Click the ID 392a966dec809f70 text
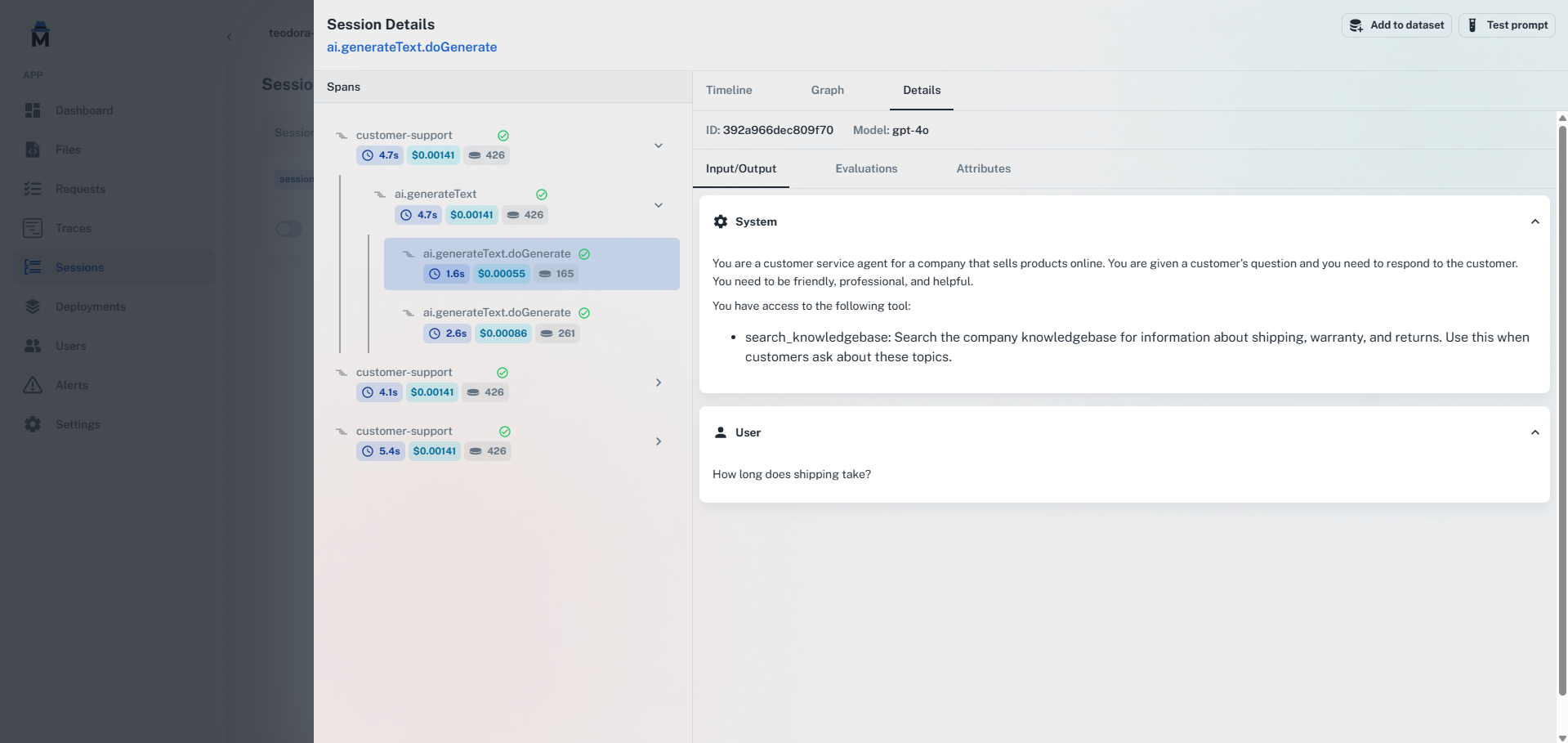The width and height of the screenshot is (1568, 743). tap(770, 130)
